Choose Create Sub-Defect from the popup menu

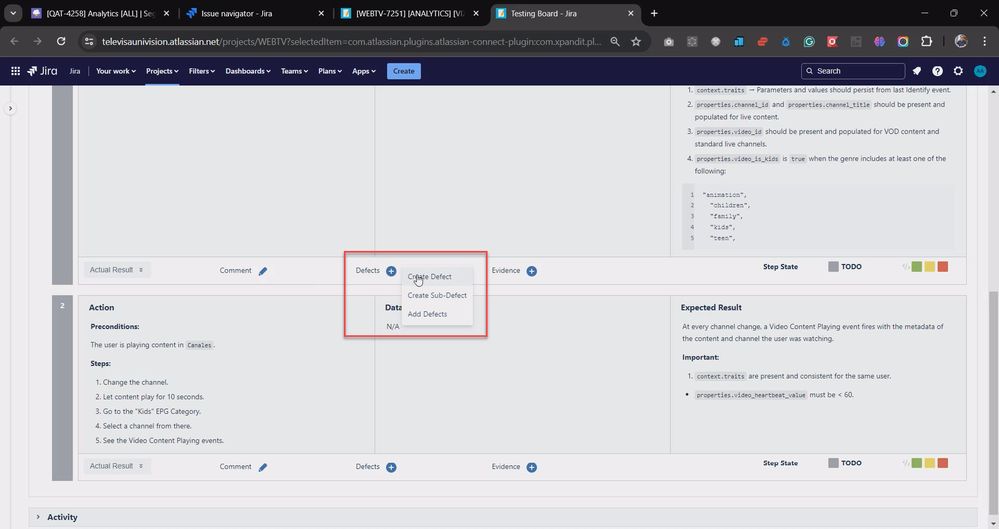437,295
